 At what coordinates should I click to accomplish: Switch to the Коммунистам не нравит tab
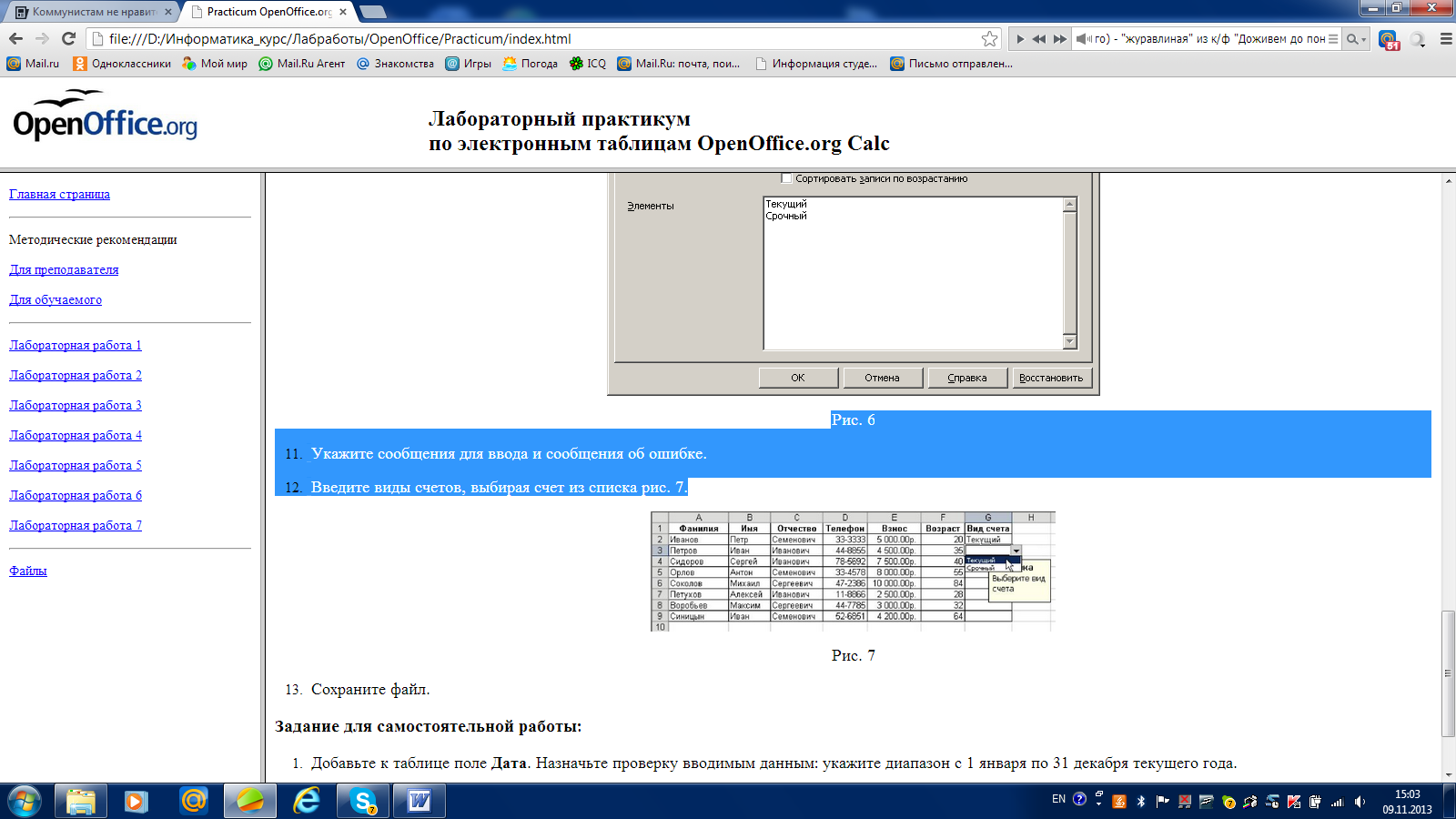(93, 12)
